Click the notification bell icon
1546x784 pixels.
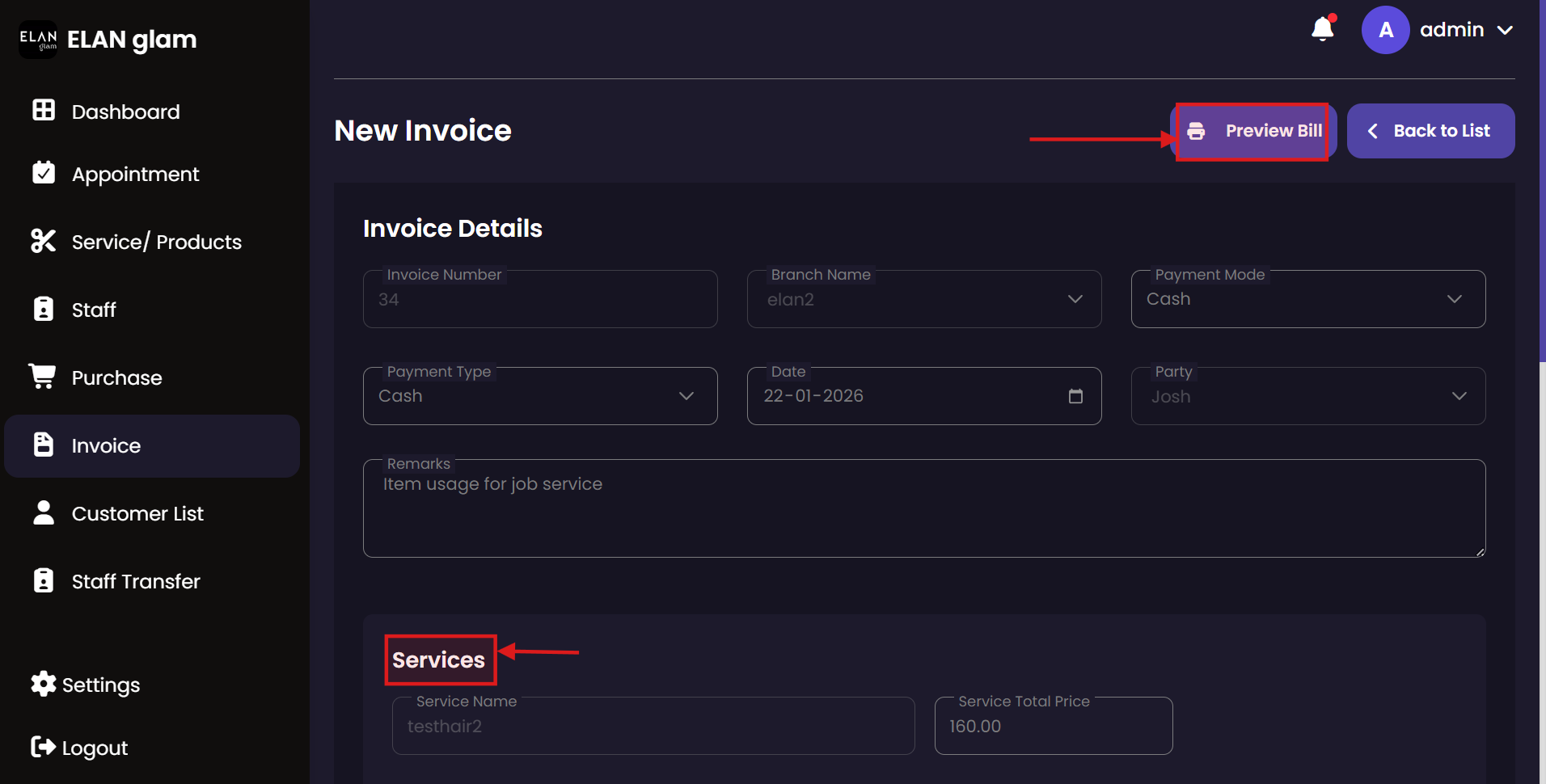[x=1322, y=29]
